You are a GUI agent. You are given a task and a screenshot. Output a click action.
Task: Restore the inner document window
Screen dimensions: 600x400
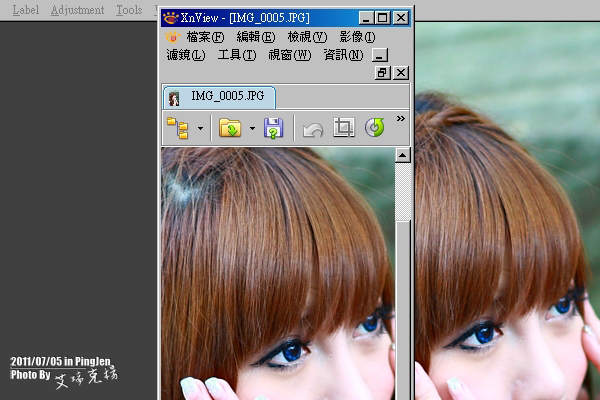pyautogui.click(x=383, y=73)
